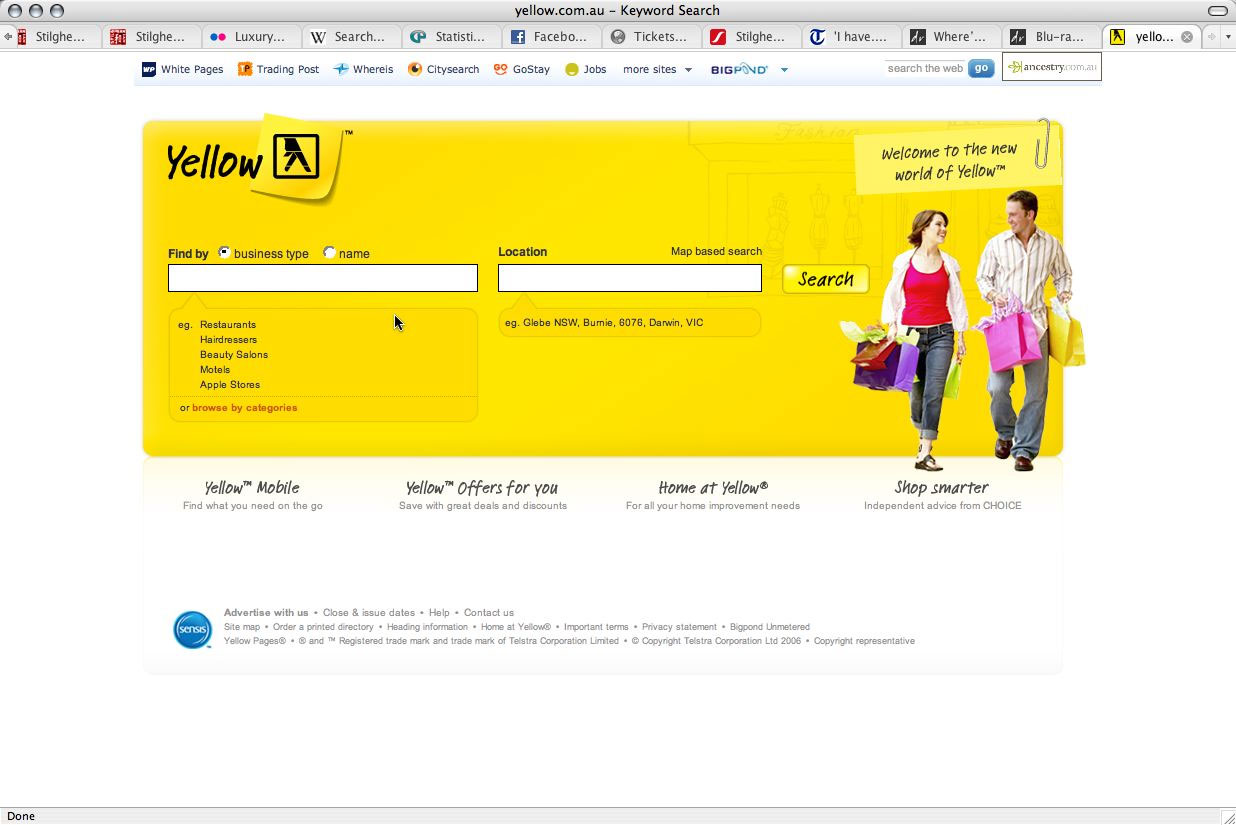Image resolution: width=1236 pixels, height=825 pixels.
Task: Switch to the Wikipedia 'Search...' tab
Action: pyautogui.click(x=352, y=37)
